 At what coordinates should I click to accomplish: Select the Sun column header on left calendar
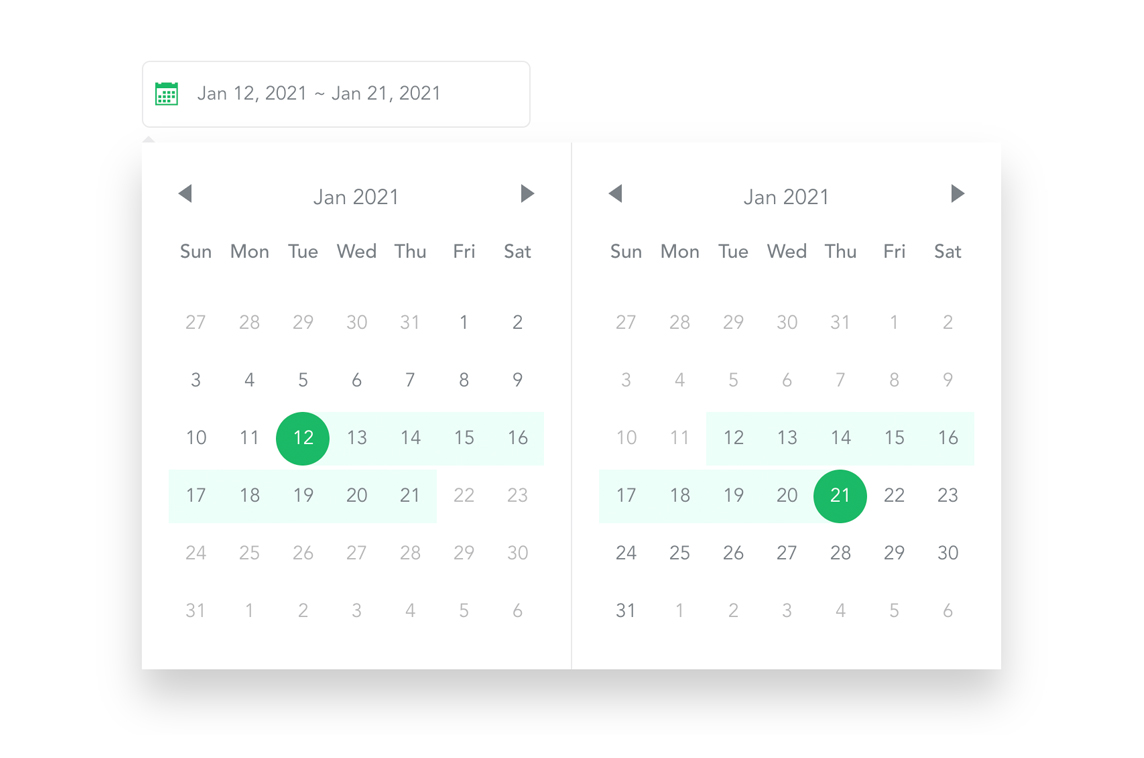coord(195,251)
